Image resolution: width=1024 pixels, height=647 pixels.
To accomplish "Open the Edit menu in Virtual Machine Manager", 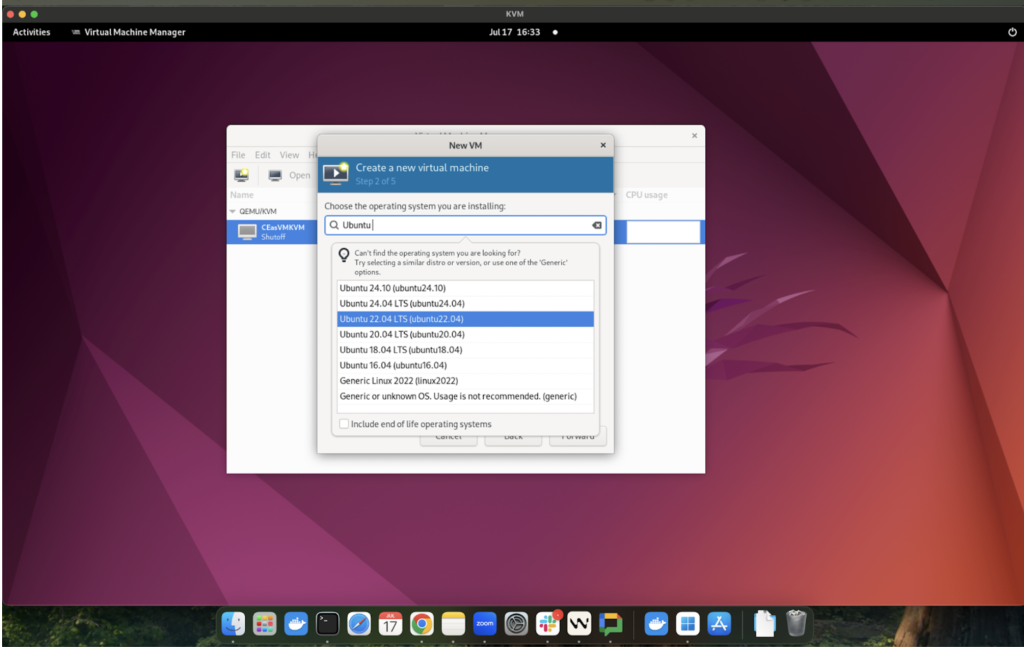I will tap(263, 155).
